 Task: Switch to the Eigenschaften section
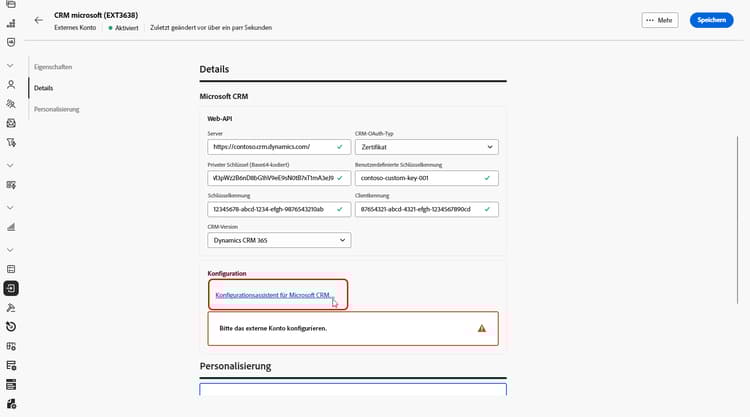click(53, 67)
